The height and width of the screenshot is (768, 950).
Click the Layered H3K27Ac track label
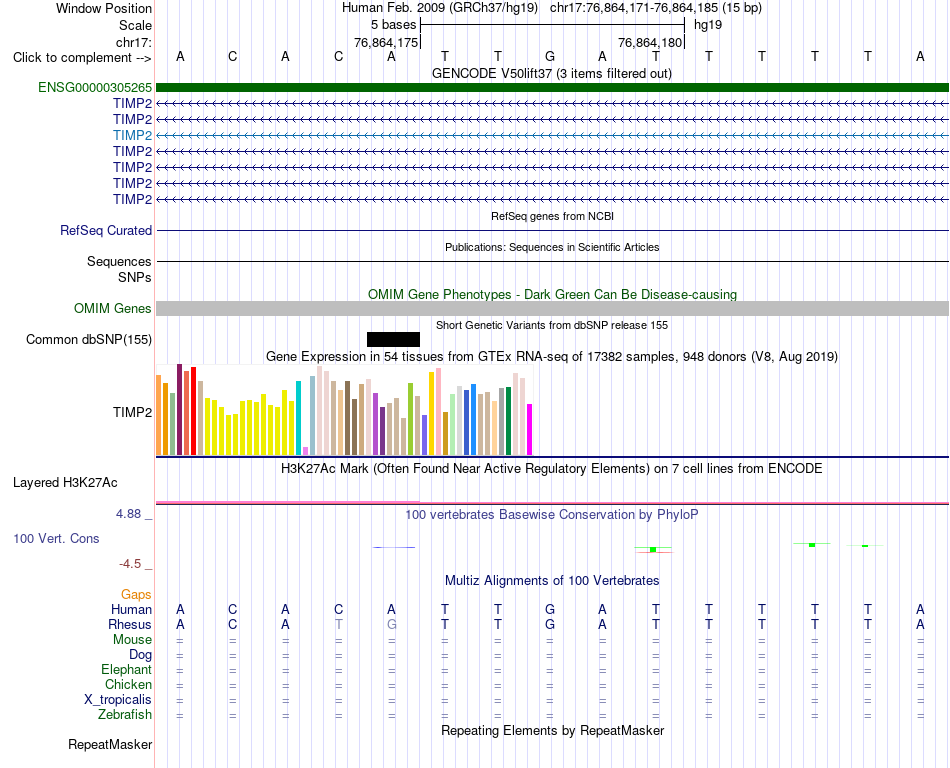(65, 483)
